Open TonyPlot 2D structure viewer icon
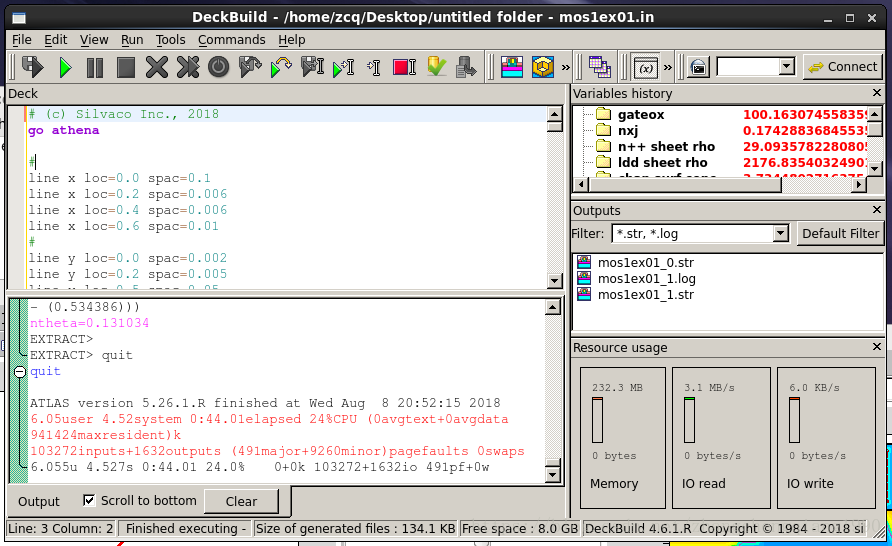This screenshot has width=892, height=546. (512, 67)
